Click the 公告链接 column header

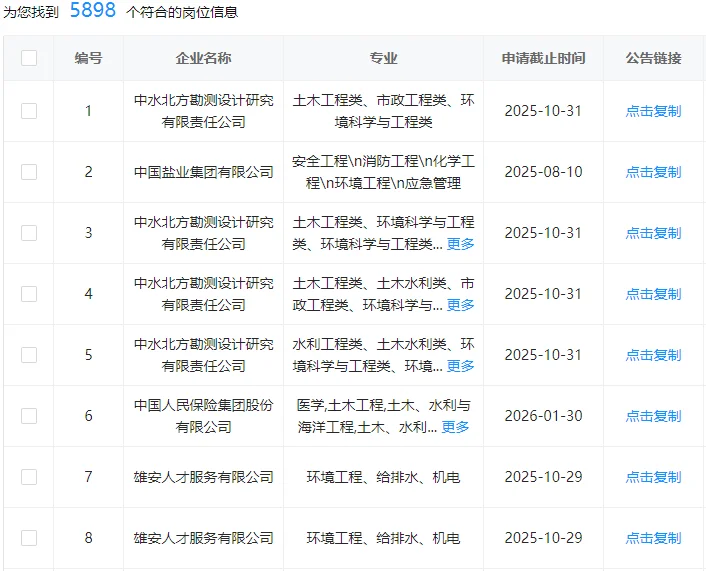pyautogui.click(x=653, y=58)
